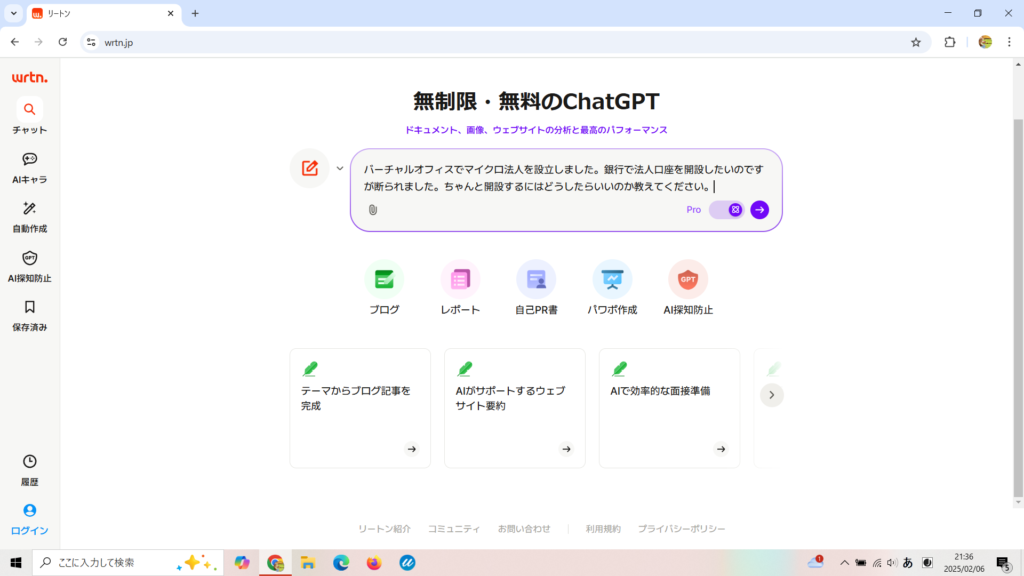This screenshot has width=1024, height=576.
Task: Open the ブログ creation tool
Action: click(x=384, y=279)
